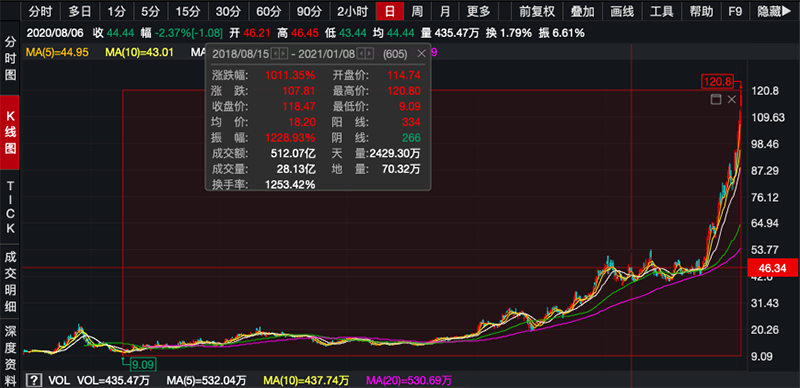The width and height of the screenshot is (800, 388).
Task: Close the interval statistics popup
Action: click(421, 53)
